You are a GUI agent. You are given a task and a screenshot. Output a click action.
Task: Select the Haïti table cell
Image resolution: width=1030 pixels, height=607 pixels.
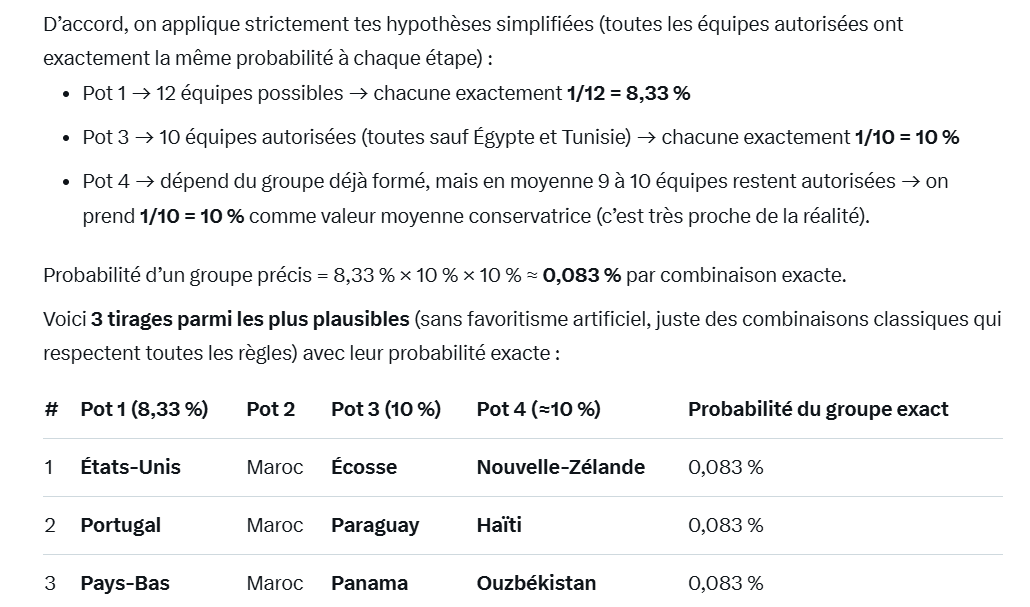499,525
